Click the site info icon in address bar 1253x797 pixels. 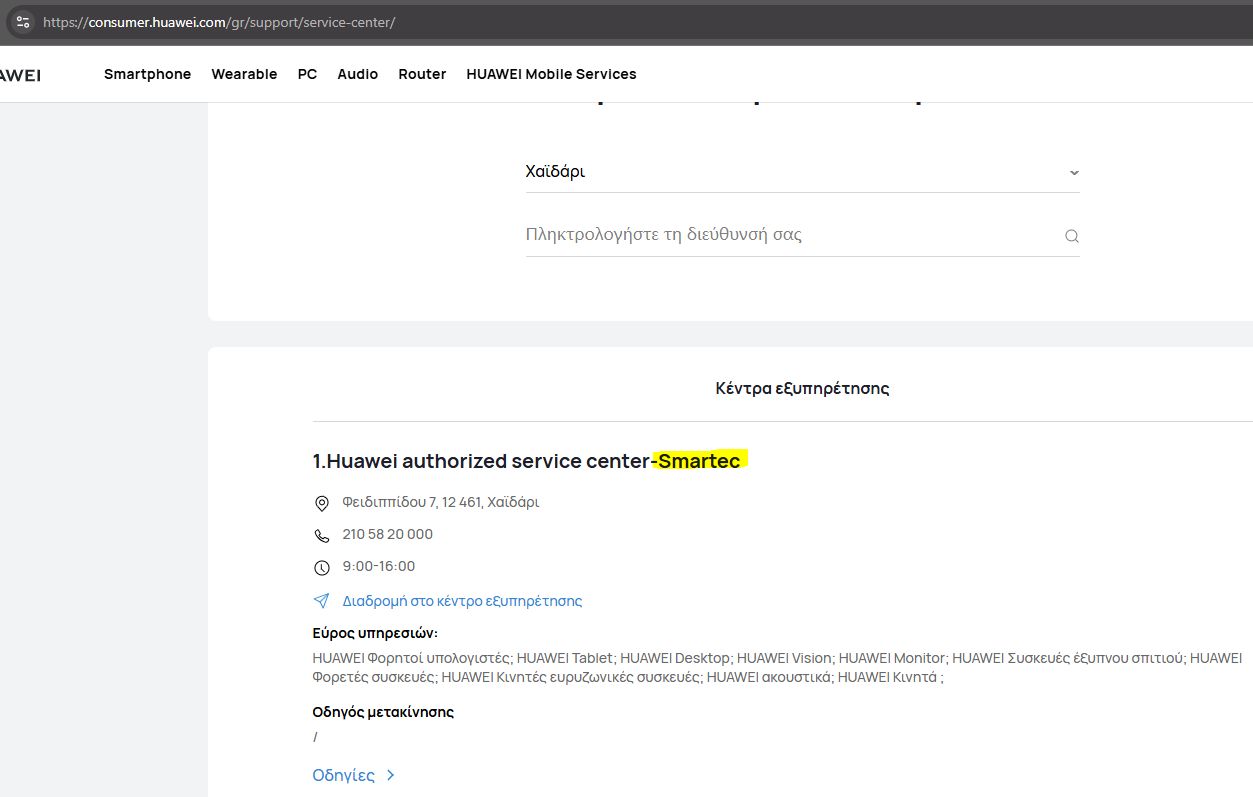point(22,21)
